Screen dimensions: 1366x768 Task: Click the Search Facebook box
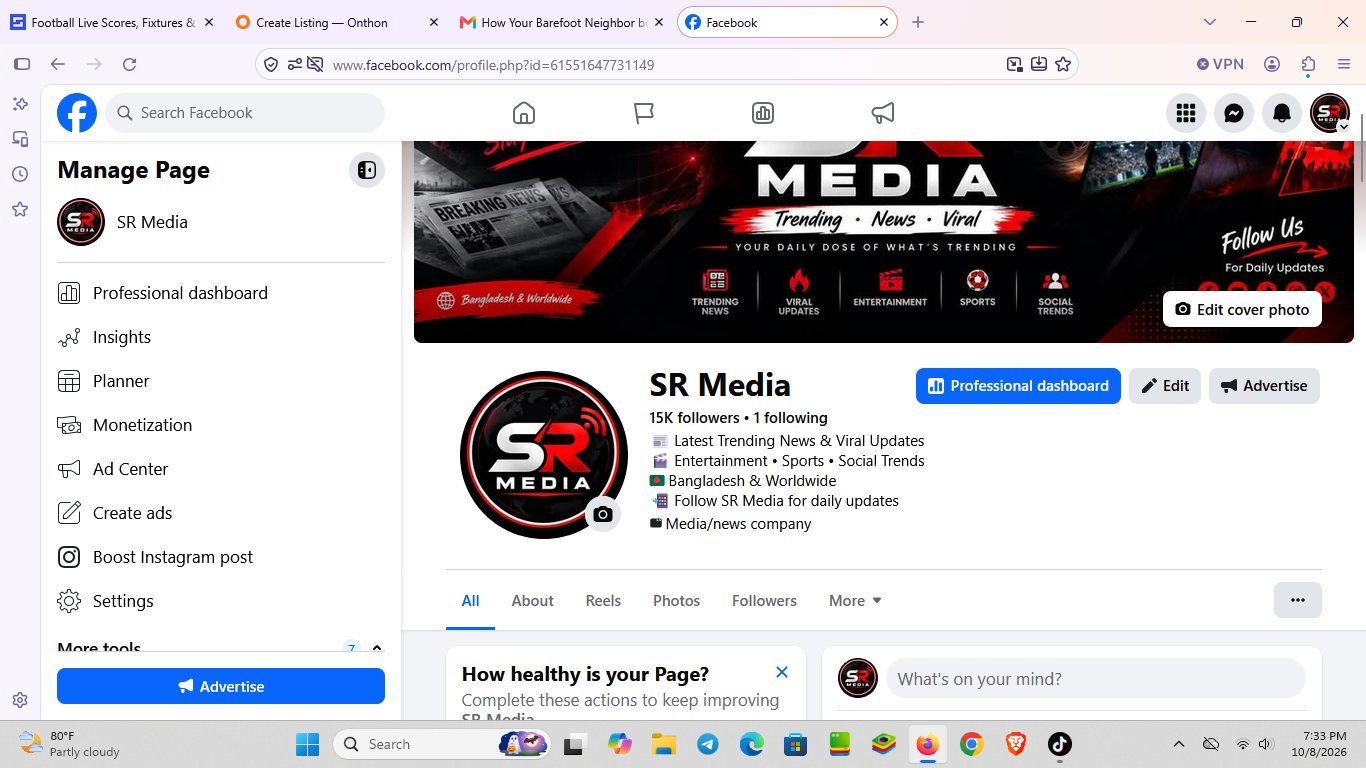(245, 113)
